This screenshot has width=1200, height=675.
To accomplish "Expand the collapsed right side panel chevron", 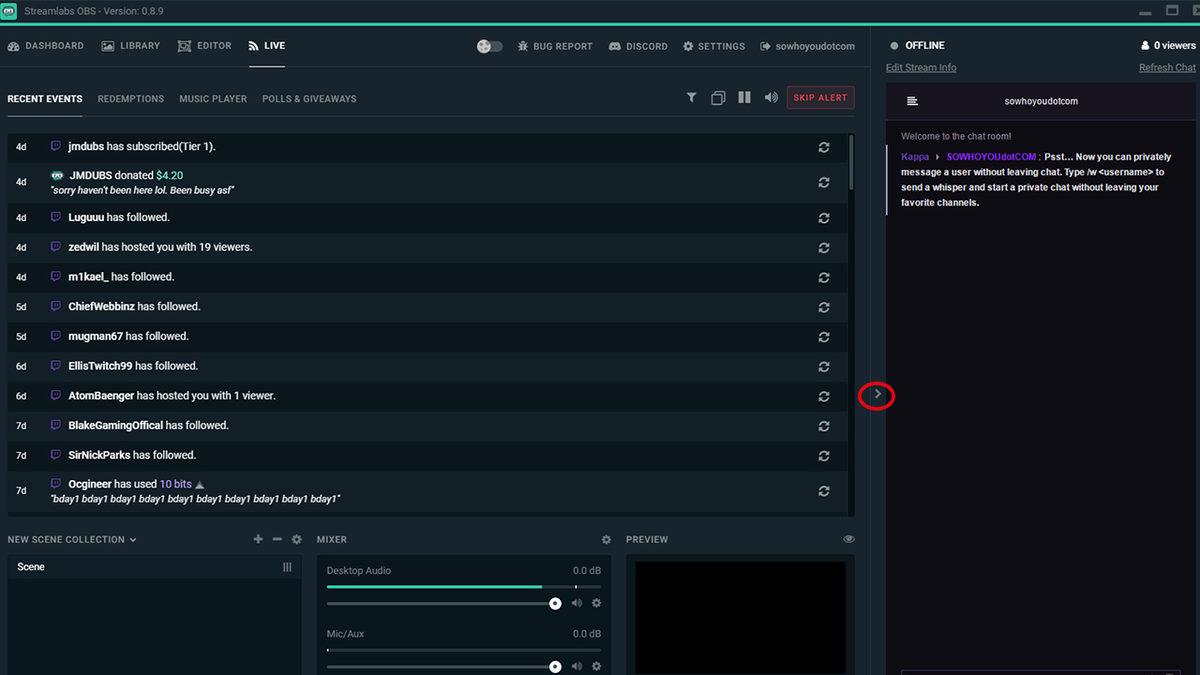I will (877, 395).
